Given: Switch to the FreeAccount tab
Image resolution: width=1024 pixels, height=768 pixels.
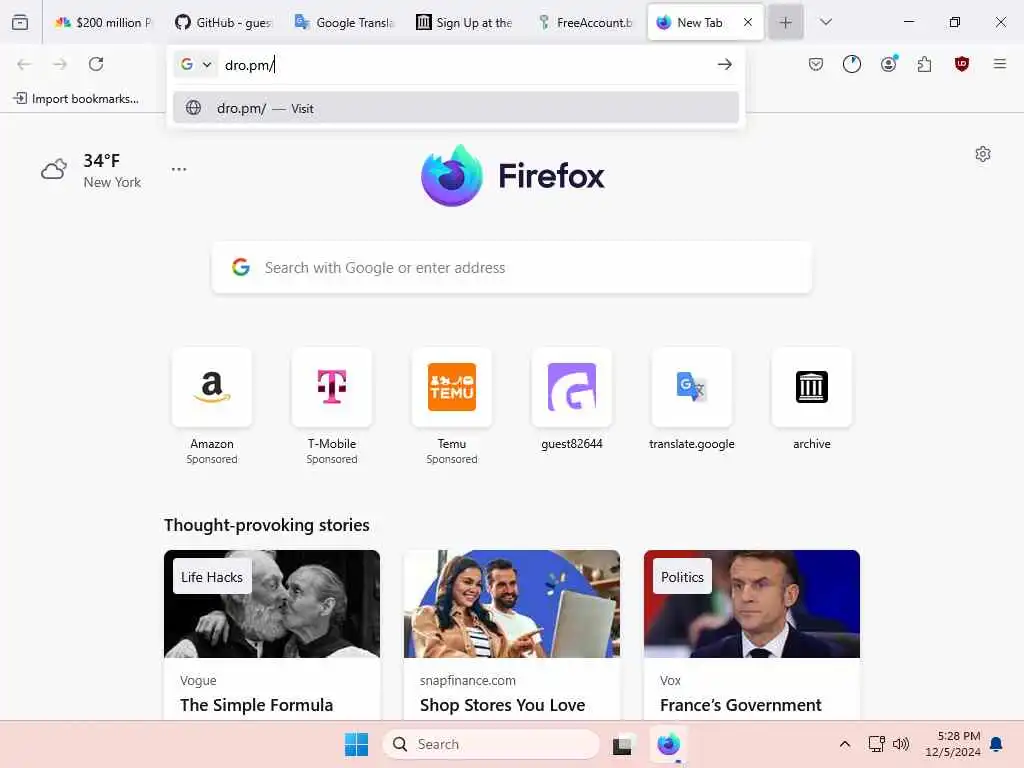Looking at the screenshot, I should pyautogui.click(x=585, y=22).
